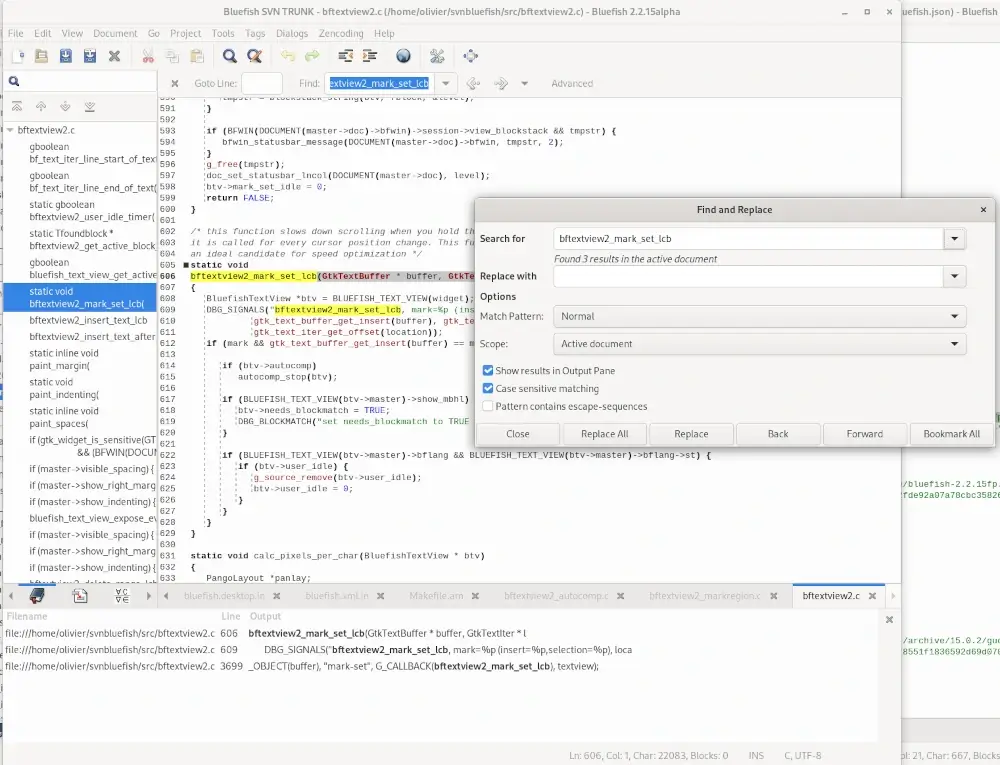1000x765 pixels.
Task: Collapse code fold at line 605
Action: (x=186, y=265)
